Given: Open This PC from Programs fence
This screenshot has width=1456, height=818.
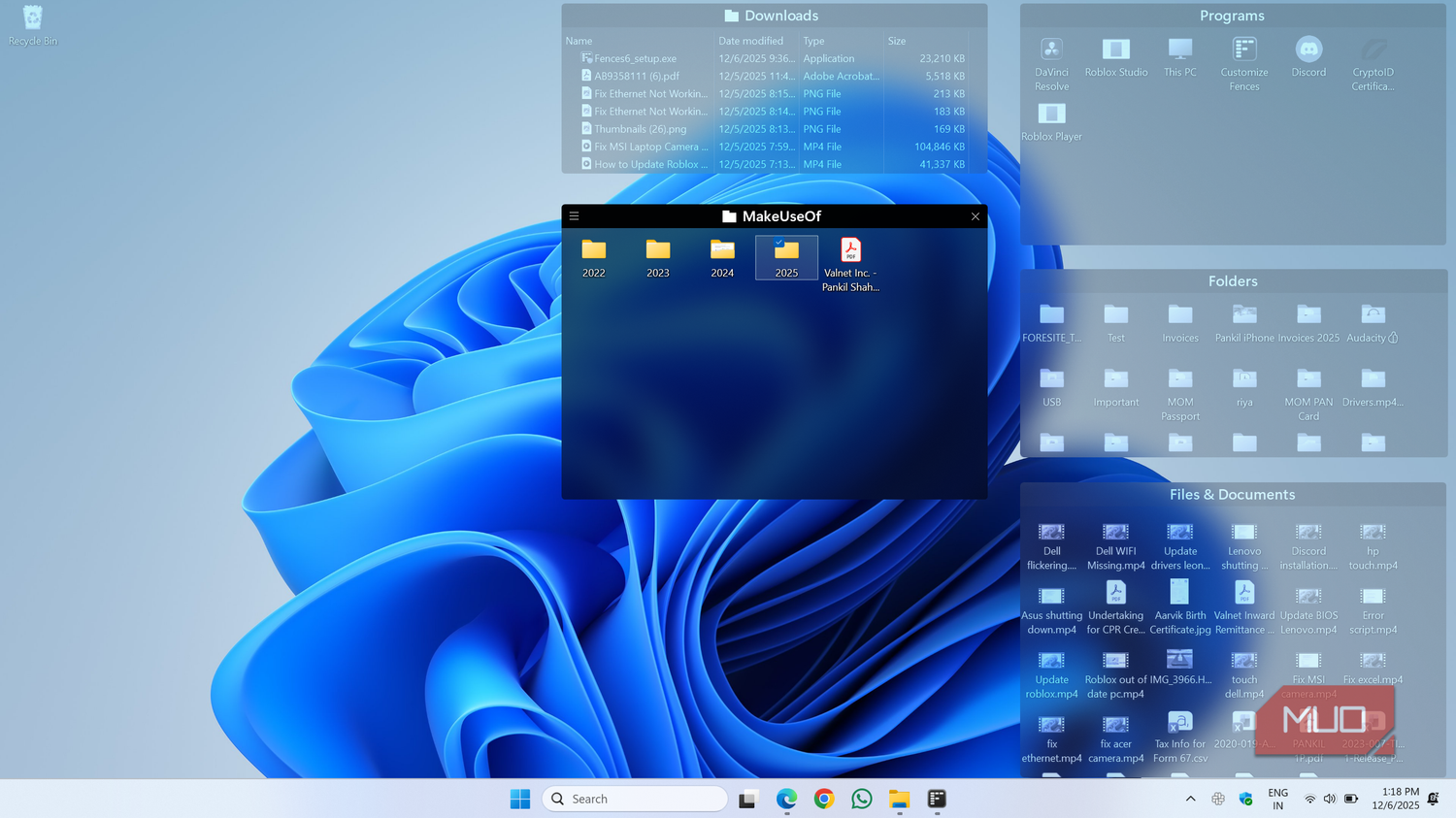Looking at the screenshot, I should pos(1180,57).
